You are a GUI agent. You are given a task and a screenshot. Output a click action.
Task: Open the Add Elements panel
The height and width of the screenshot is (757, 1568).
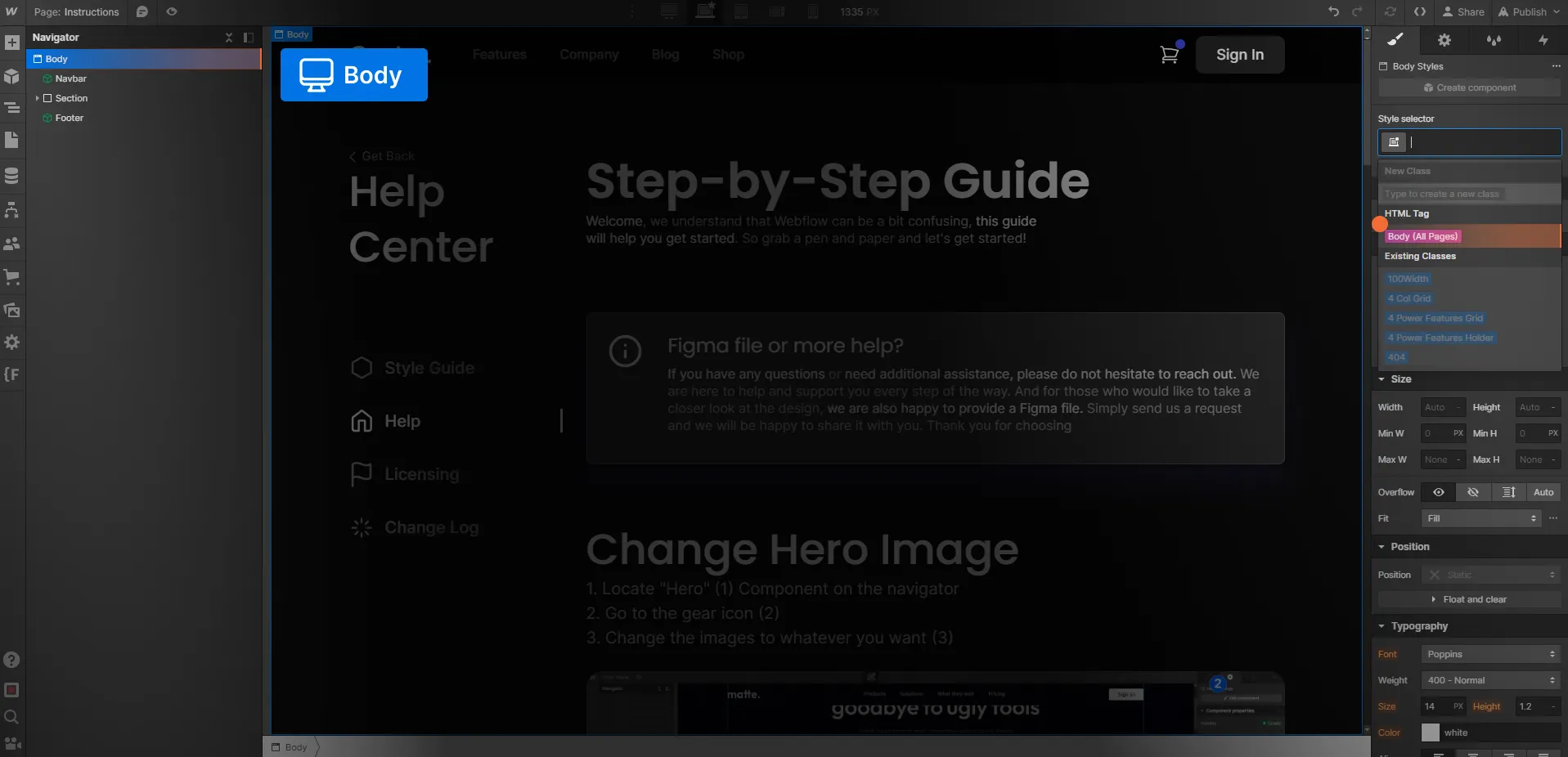coord(11,43)
